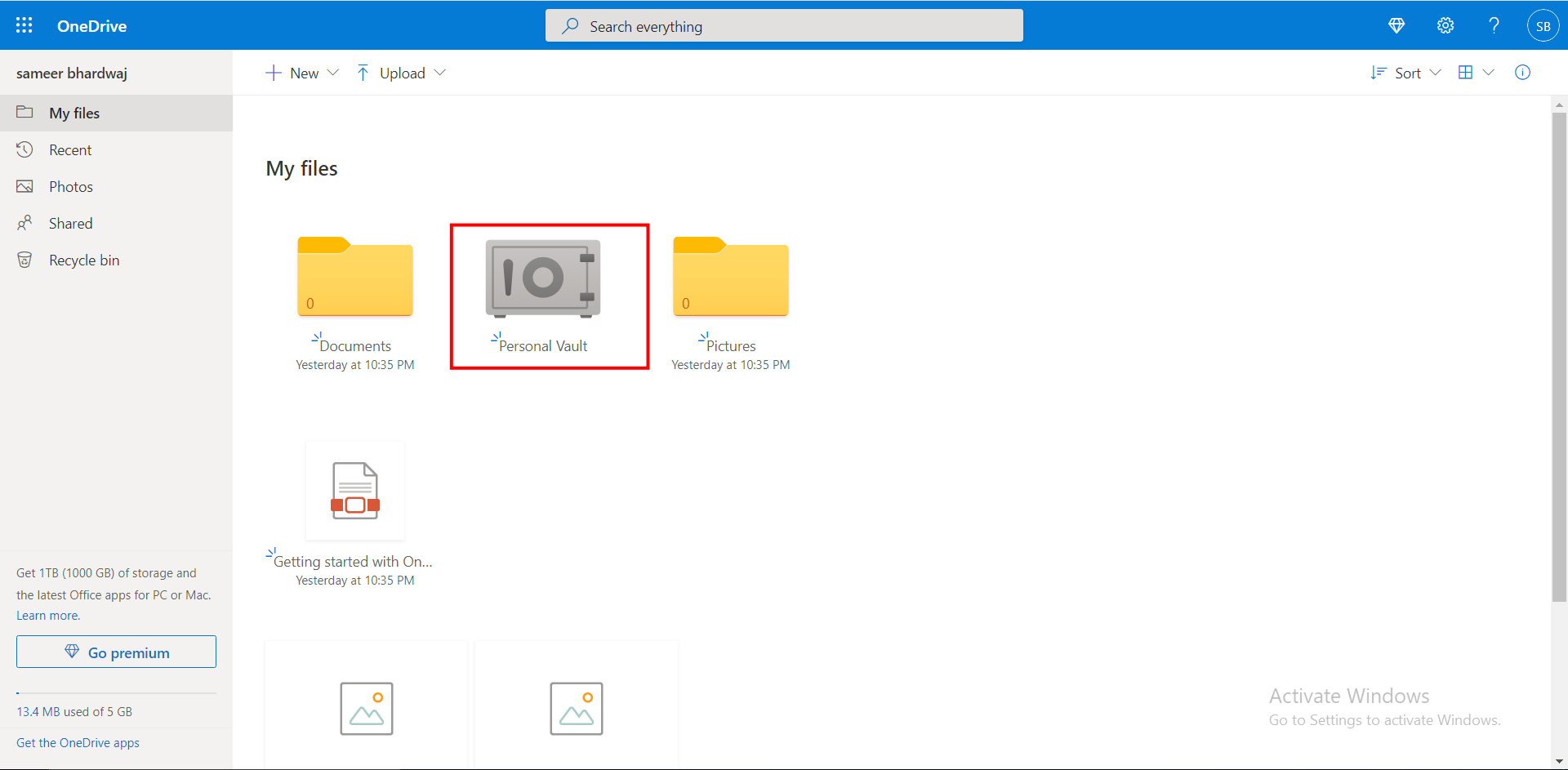Click the Documents folder name
The width and height of the screenshot is (1568, 770).
355,345
